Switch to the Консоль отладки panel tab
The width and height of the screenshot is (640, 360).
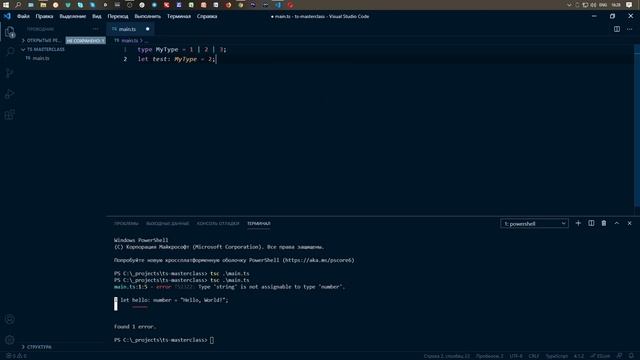(218, 223)
